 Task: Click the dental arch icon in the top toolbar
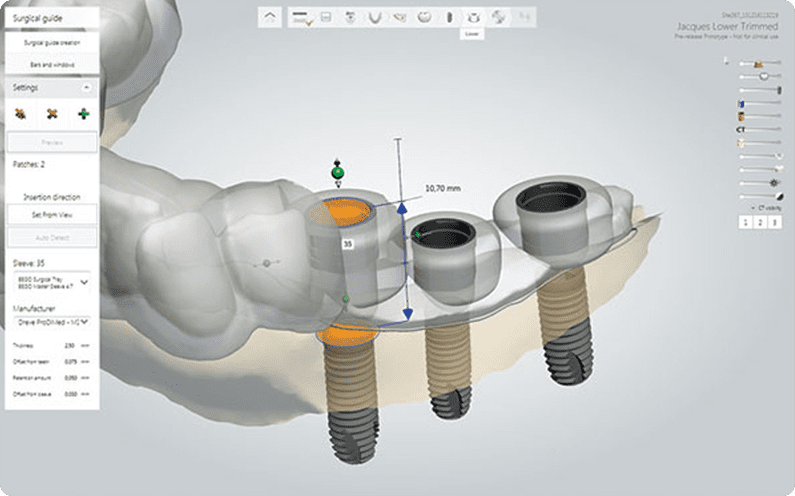coord(375,17)
